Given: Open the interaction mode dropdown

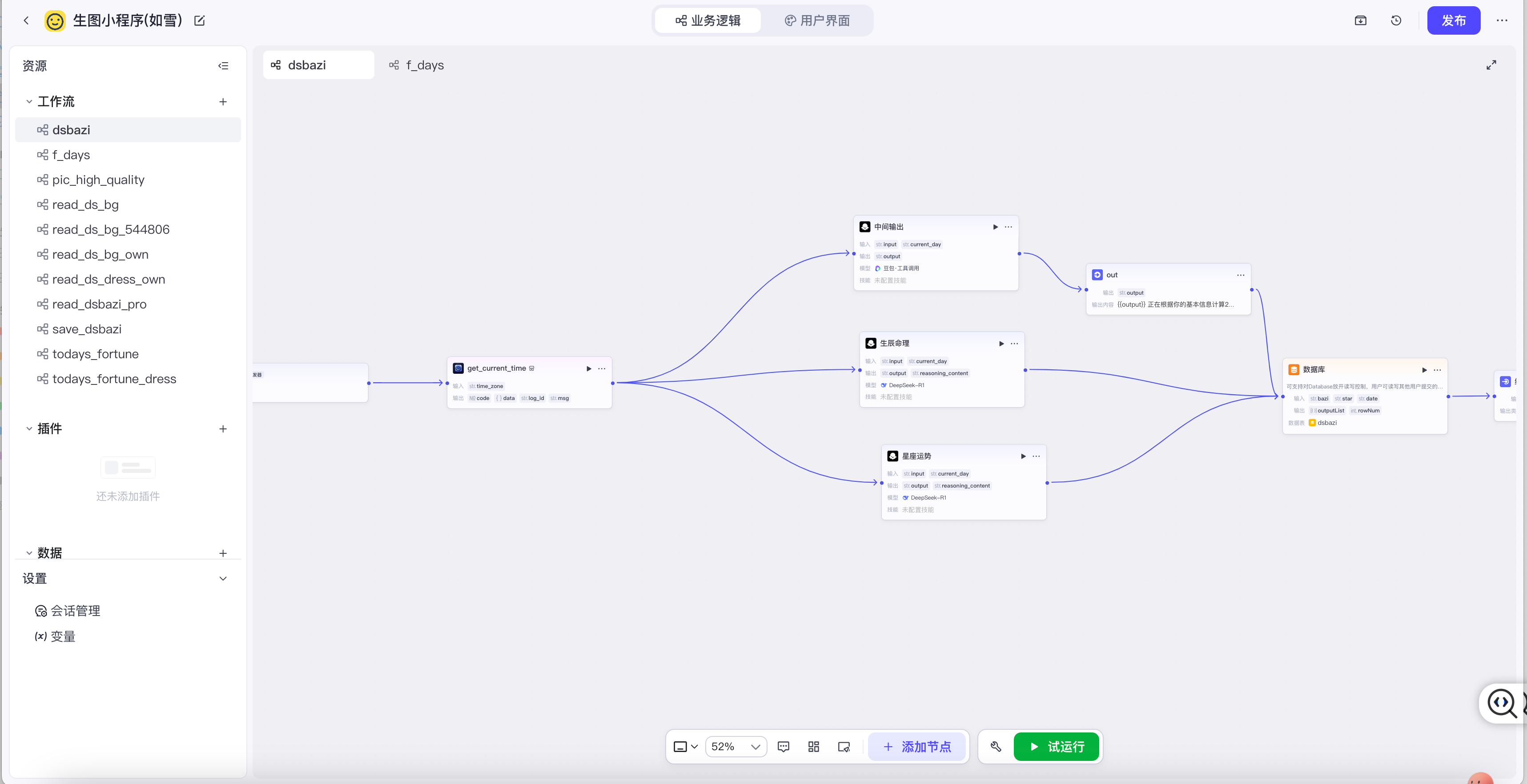Looking at the screenshot, I should pyautogui.click(x=685, y=747).
